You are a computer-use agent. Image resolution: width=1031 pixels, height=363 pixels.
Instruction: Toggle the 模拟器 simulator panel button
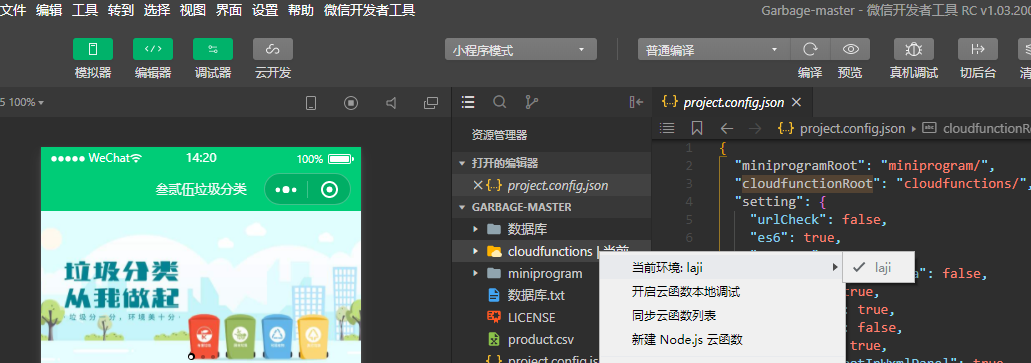pos(93,49)
